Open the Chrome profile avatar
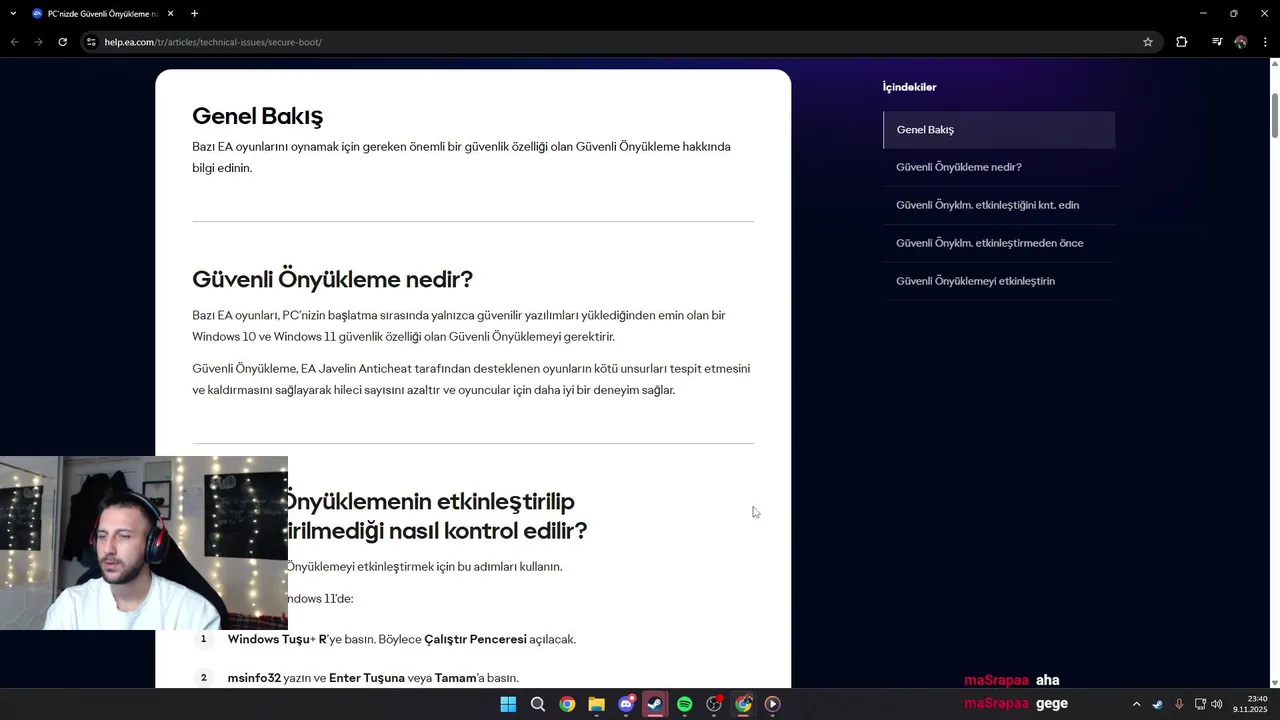Viewport: 1280px width, 720px height. pyautogui.click(x=1241, y=42)
